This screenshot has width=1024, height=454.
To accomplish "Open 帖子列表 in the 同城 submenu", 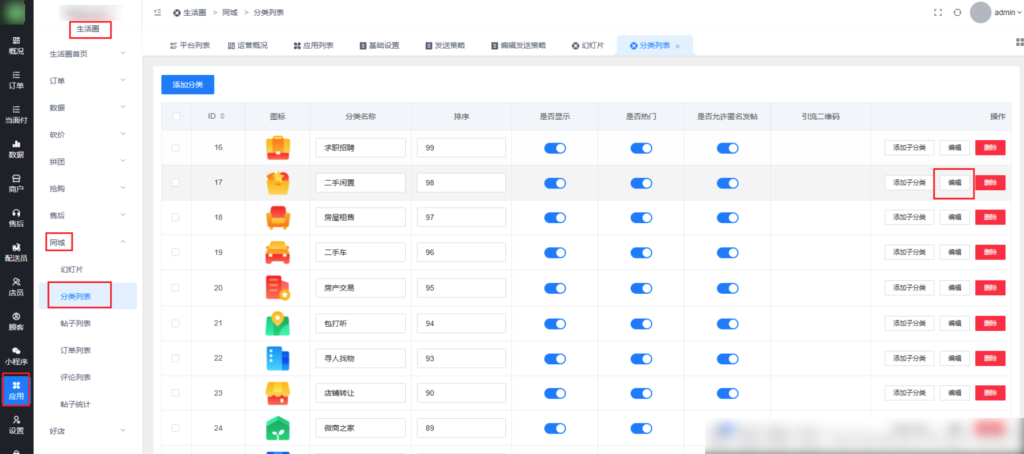I will point(75,323).
